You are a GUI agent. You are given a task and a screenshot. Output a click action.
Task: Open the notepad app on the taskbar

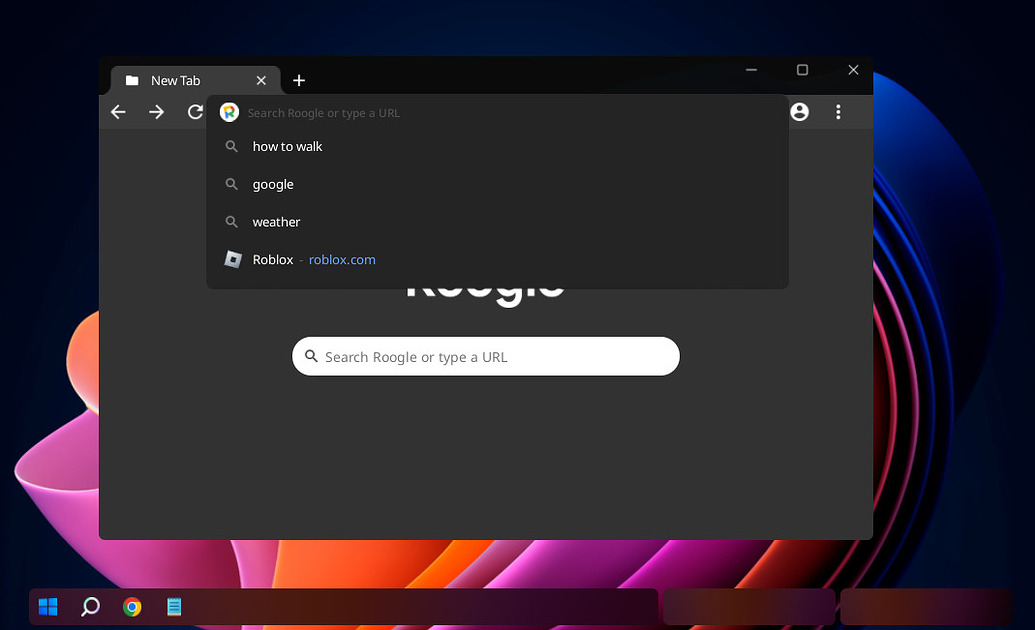tap(174, 606)
